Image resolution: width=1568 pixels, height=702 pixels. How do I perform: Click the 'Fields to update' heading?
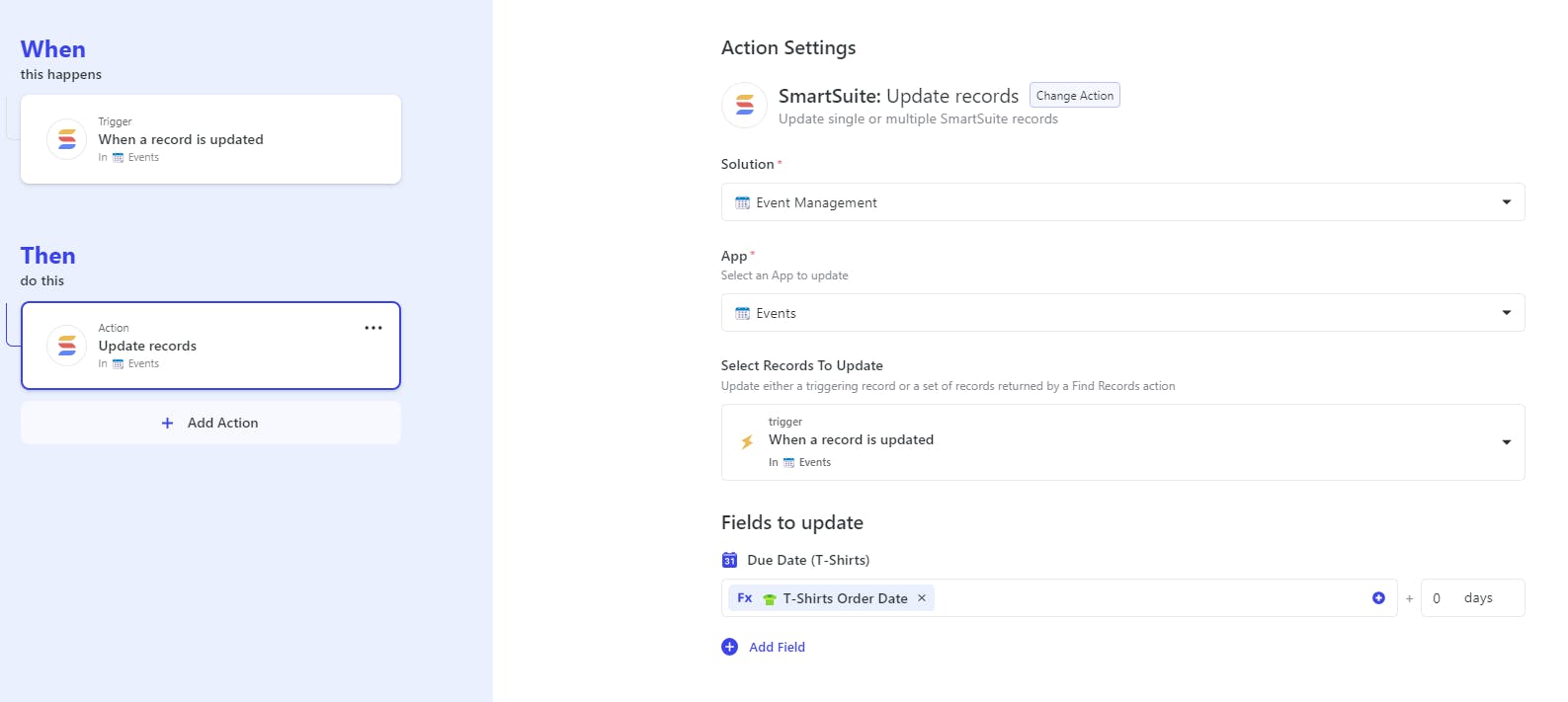click(x=792, y=522)
